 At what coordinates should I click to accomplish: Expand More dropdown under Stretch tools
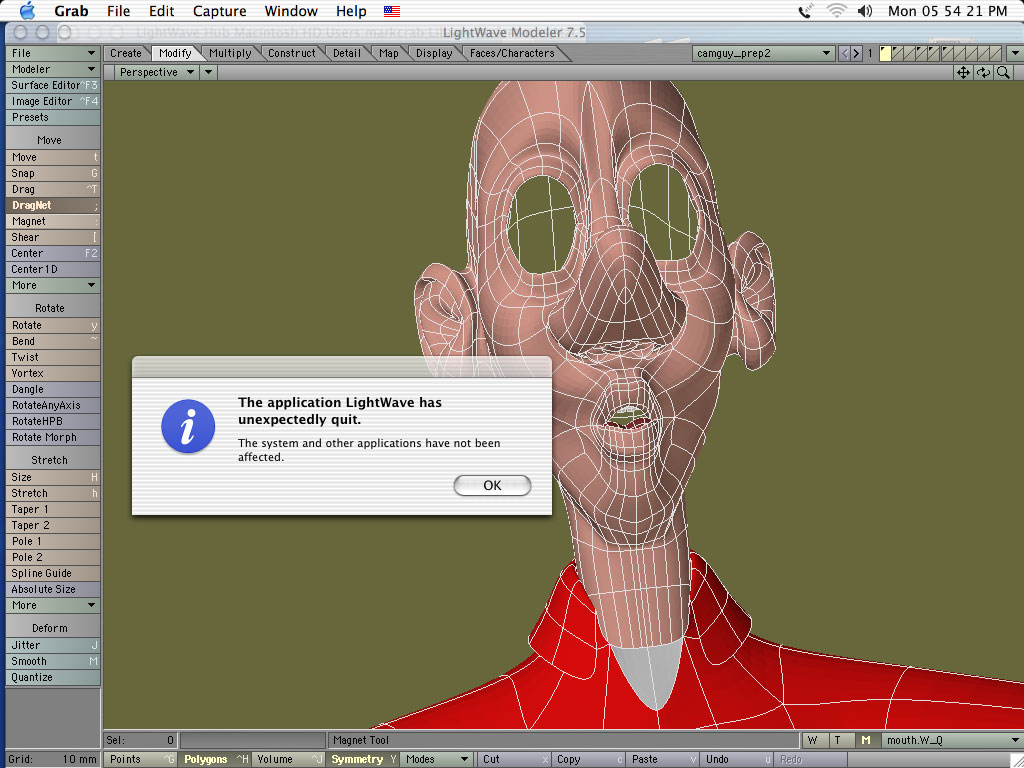coord(53,605)
